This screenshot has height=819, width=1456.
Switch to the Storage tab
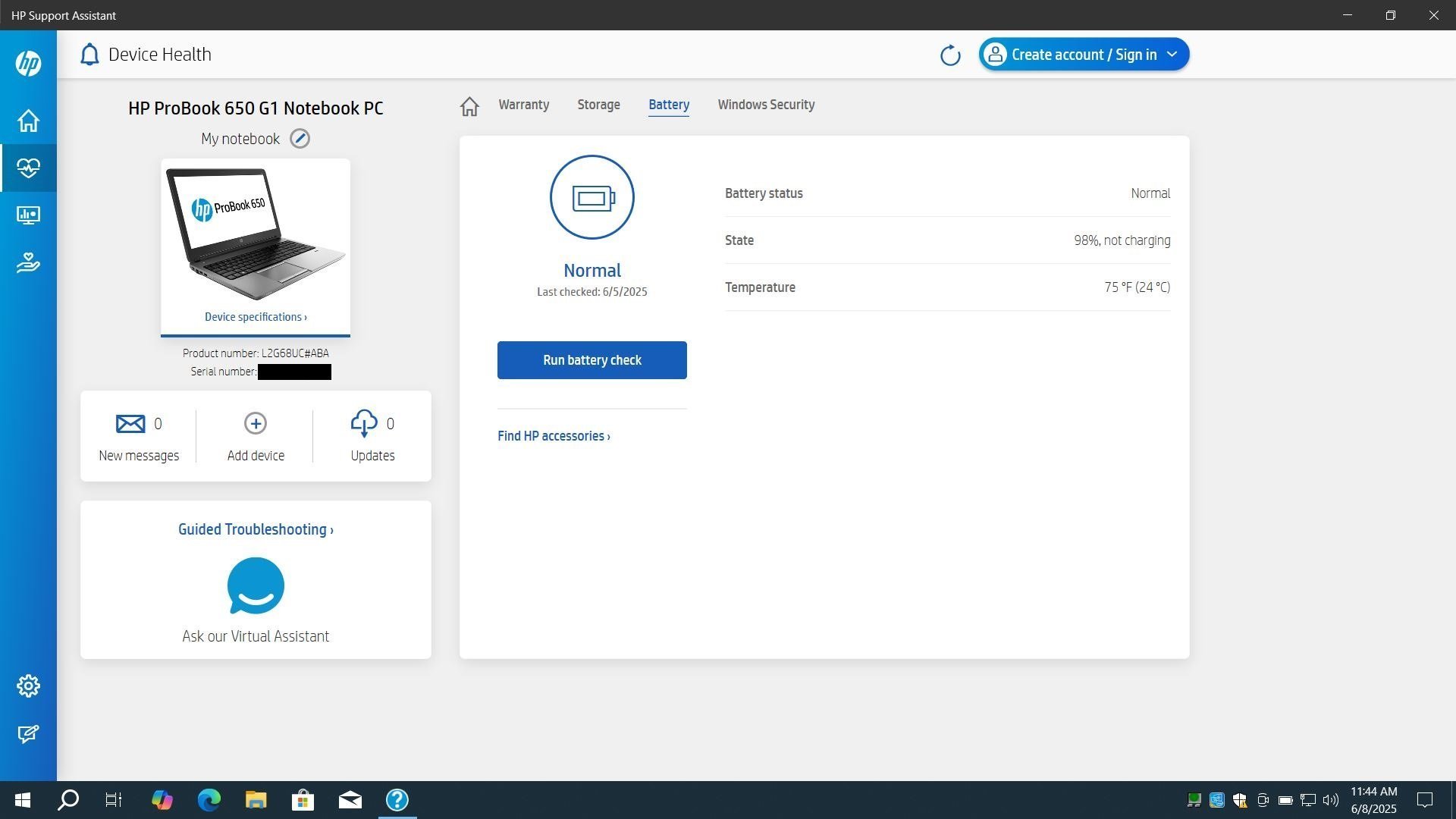(598, 105)
